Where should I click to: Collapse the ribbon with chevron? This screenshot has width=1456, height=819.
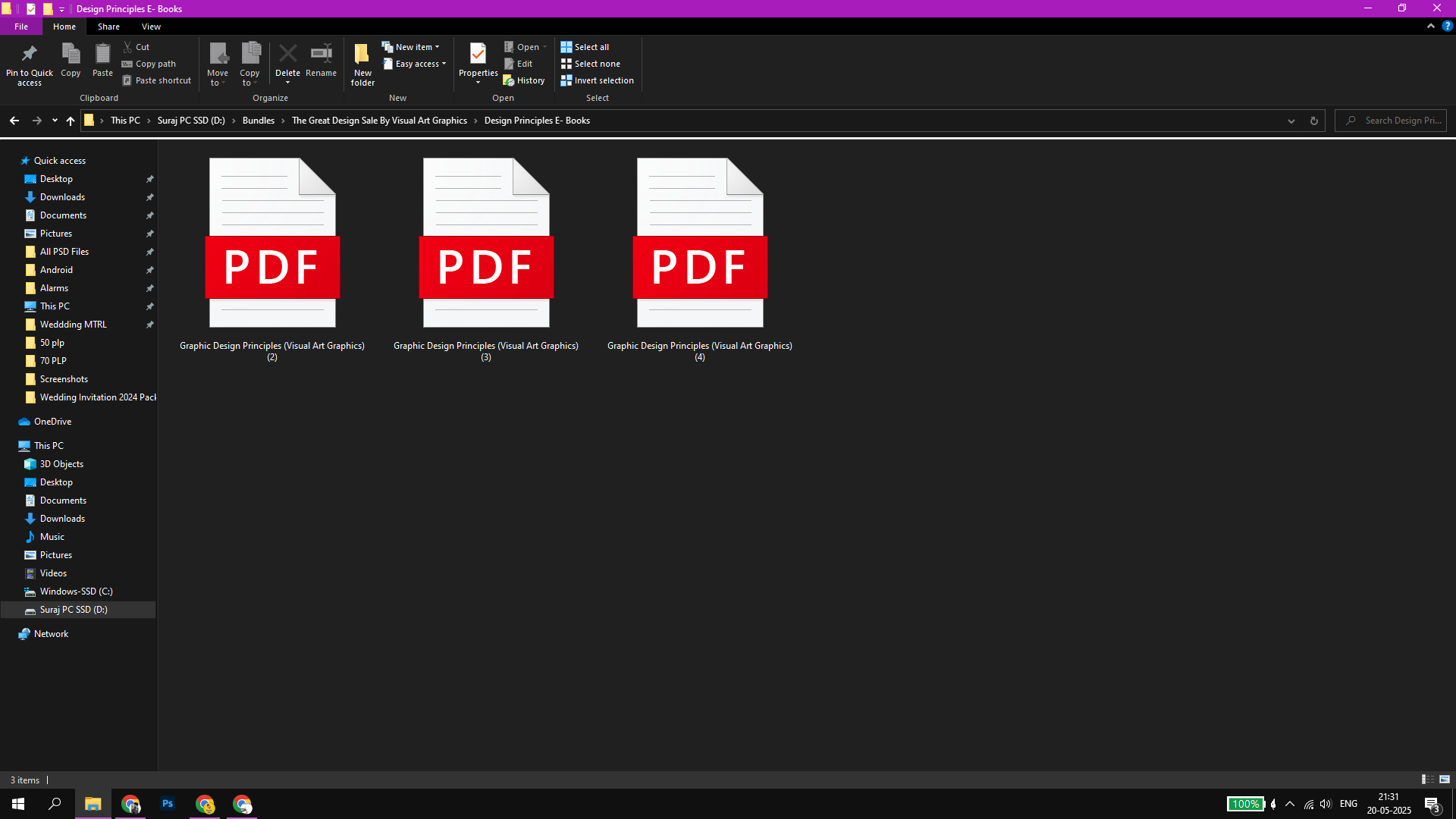[x=1431, y=26]
